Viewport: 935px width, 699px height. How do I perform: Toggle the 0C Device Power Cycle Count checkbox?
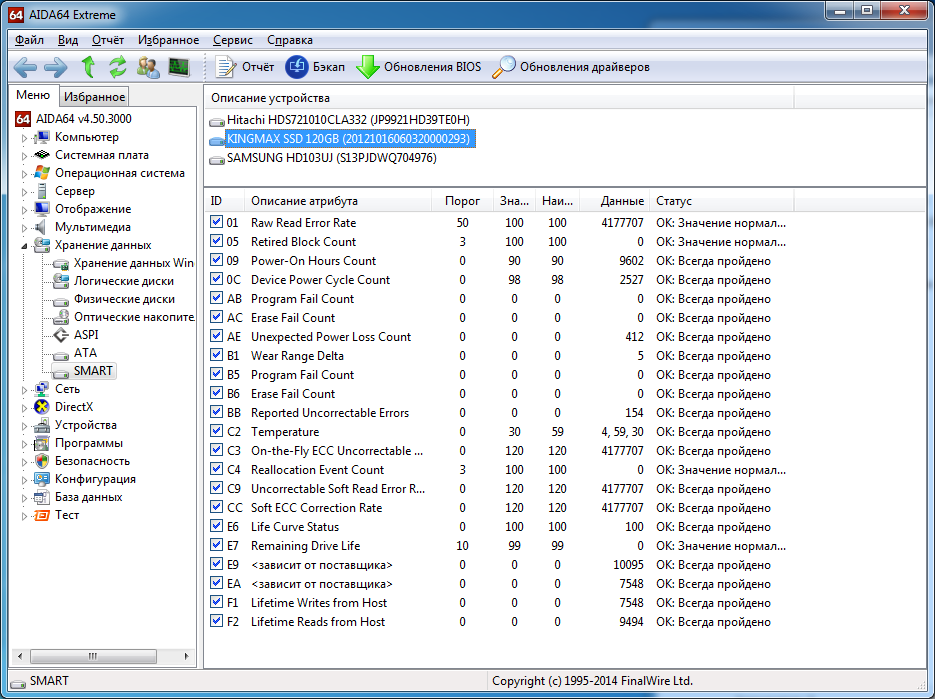point(216,279)
